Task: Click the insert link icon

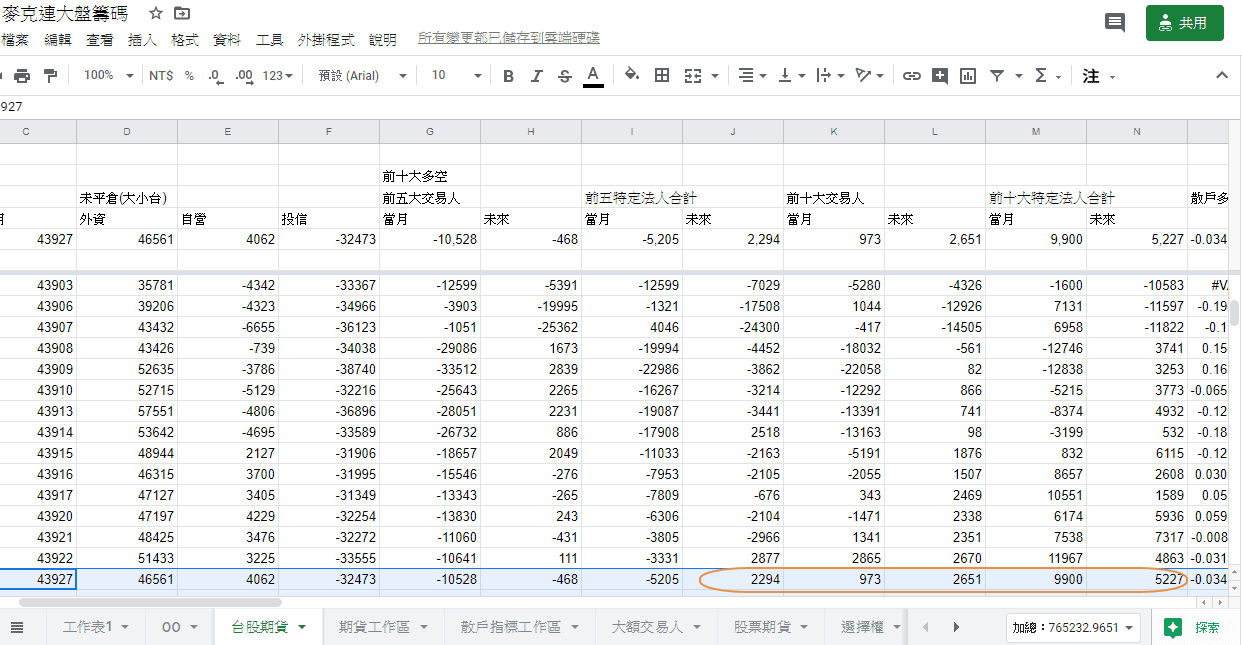Action: (911, 76)
